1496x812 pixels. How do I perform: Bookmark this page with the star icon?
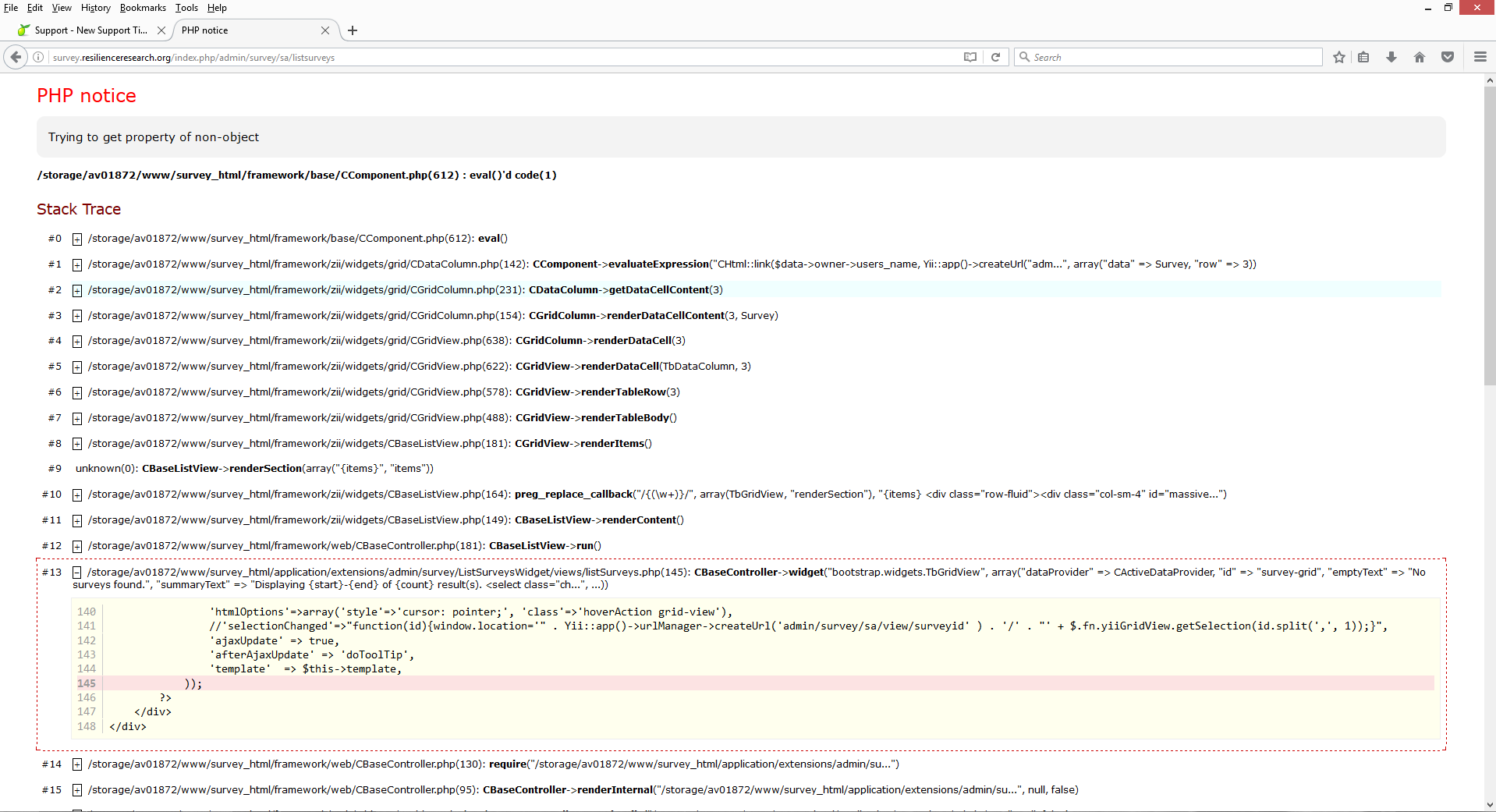pos(1339,57)
